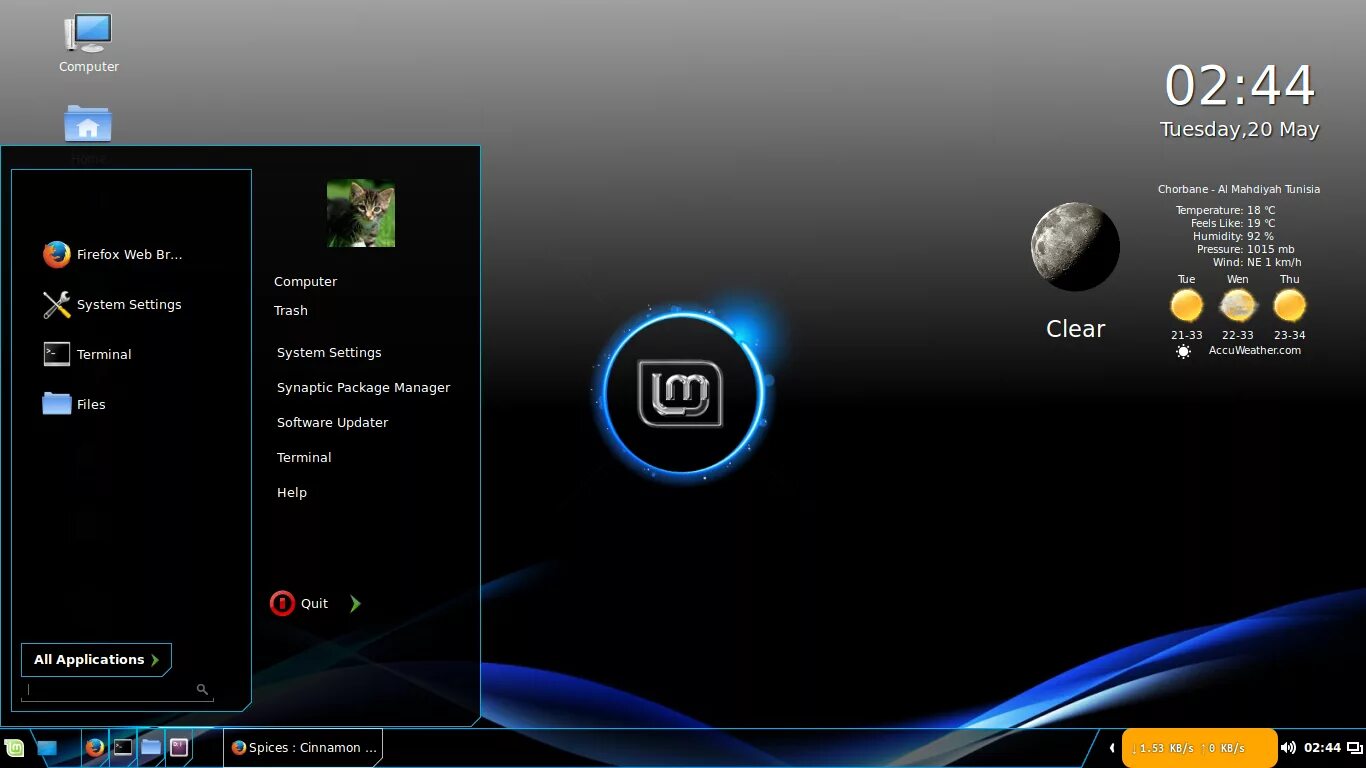This screenshot has height=768, width=1366.
Task: Launch Terminal from the panel launcher
Action: [123, 747]
